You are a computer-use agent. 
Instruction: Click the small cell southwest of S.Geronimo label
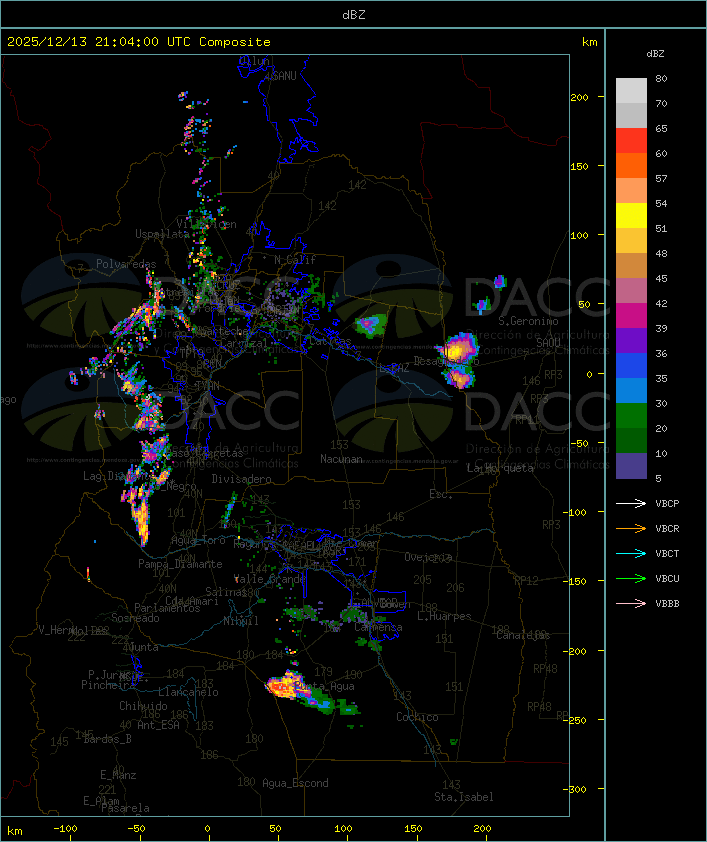click(482, 304)
